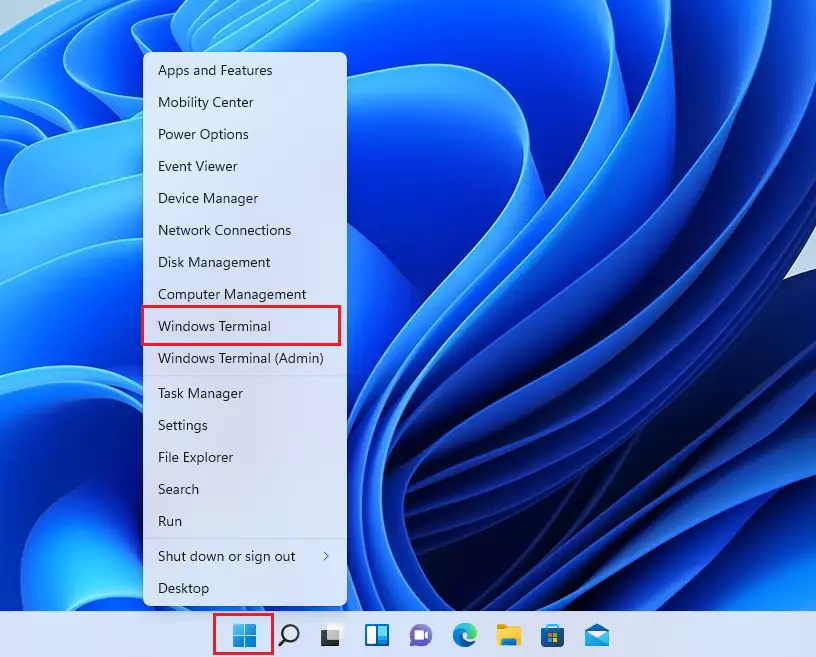The image size is (816, 657).
Task: Open File Explorer folder icon on taskbar
Action: click(509, 635)
